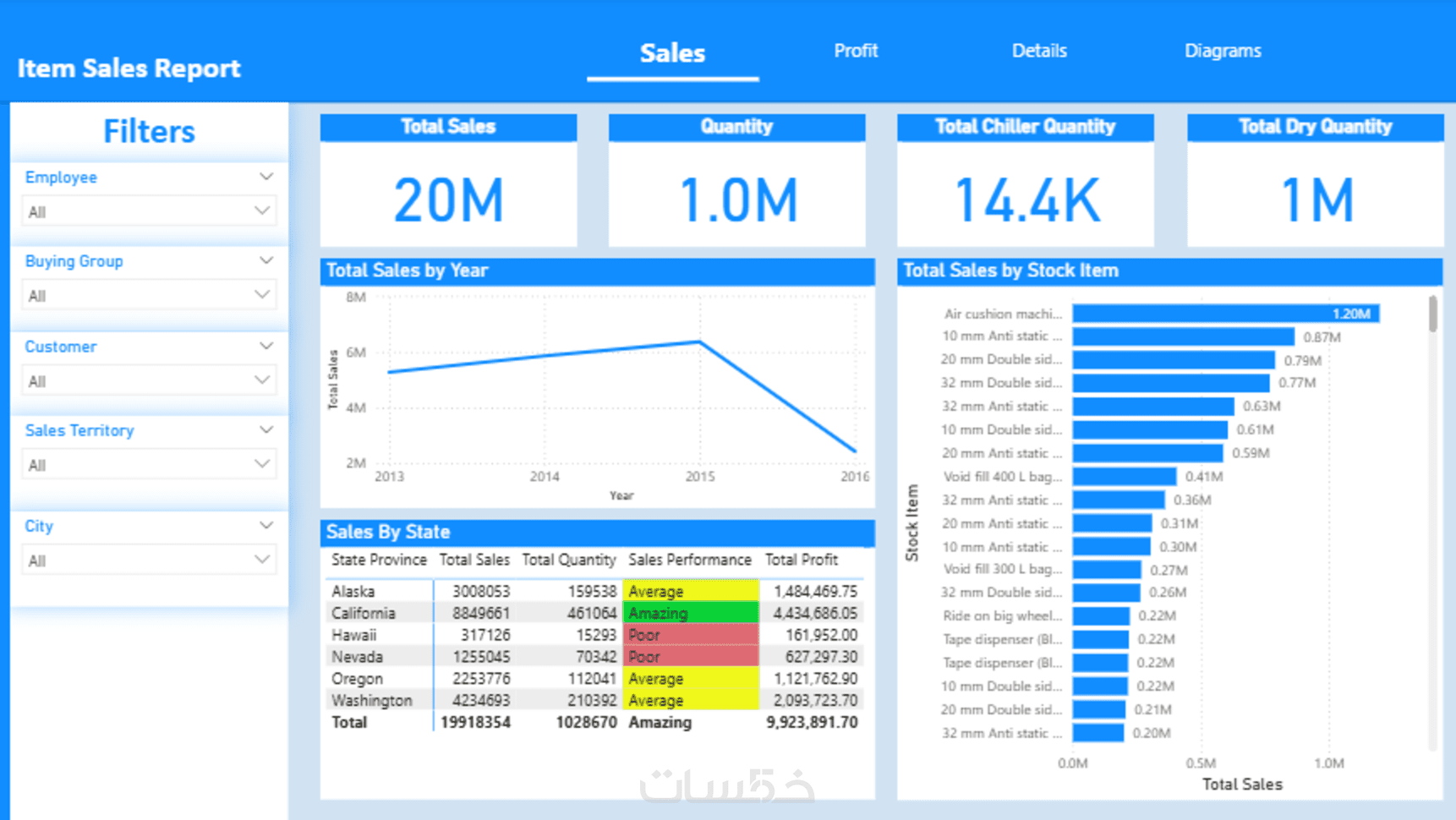Click Hawaii's red 'Poor' performance cell
Viewport: 1456px width, 820px height.
click(691, 635)
